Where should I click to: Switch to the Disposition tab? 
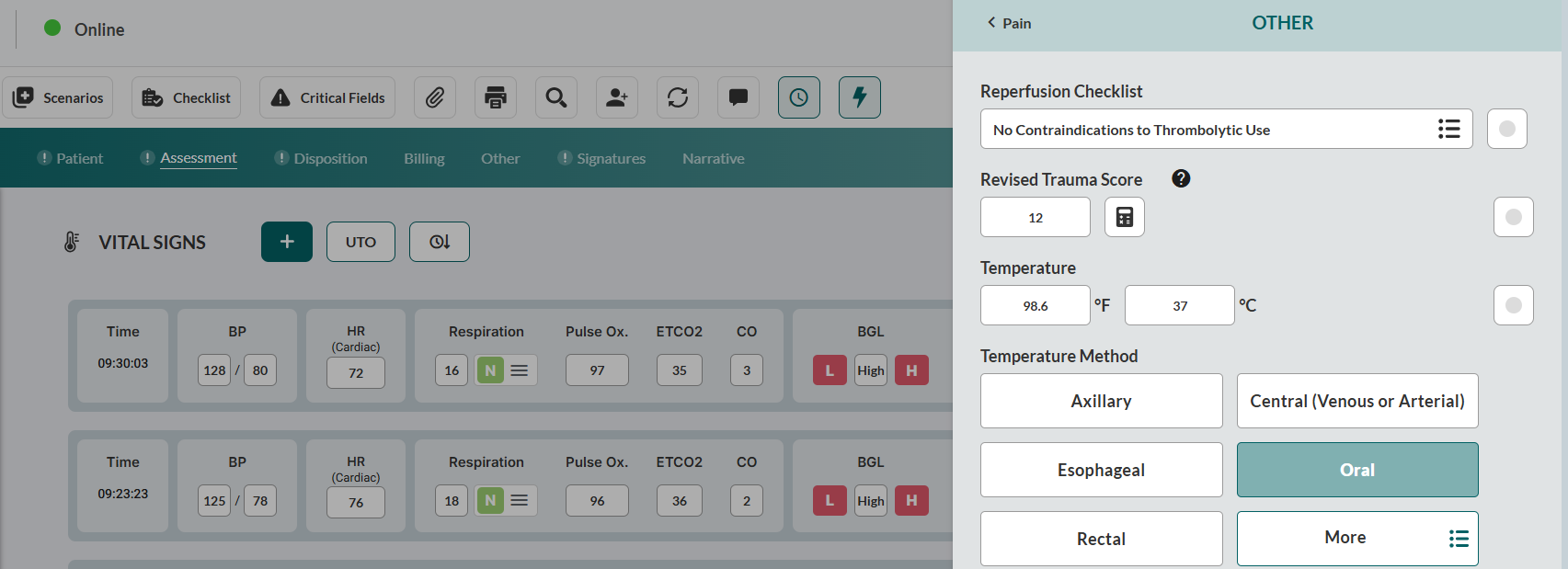pos(321,158)
